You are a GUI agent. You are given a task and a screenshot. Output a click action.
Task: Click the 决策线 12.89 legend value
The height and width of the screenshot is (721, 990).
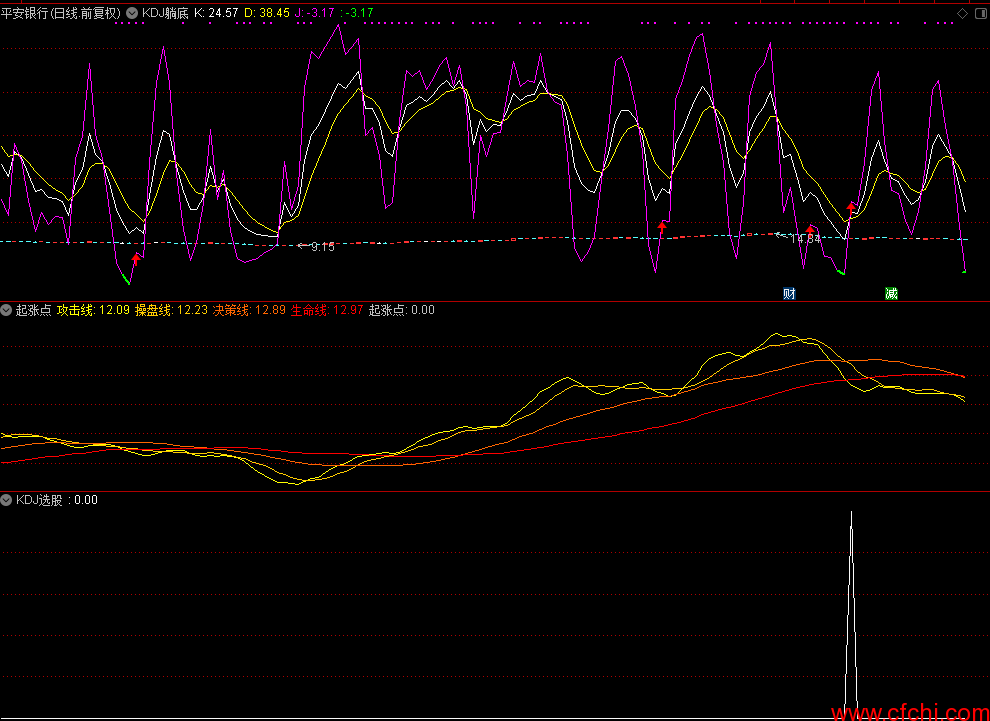[x=249, y=310]
